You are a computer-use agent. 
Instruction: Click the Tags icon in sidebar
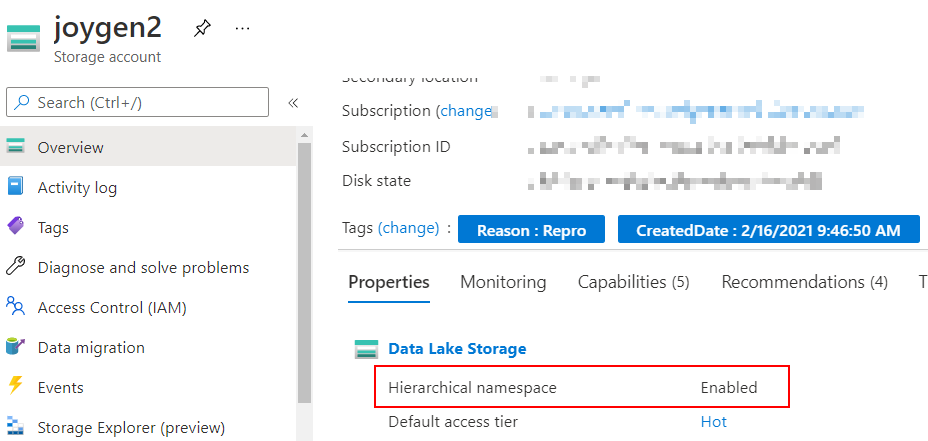15,227
